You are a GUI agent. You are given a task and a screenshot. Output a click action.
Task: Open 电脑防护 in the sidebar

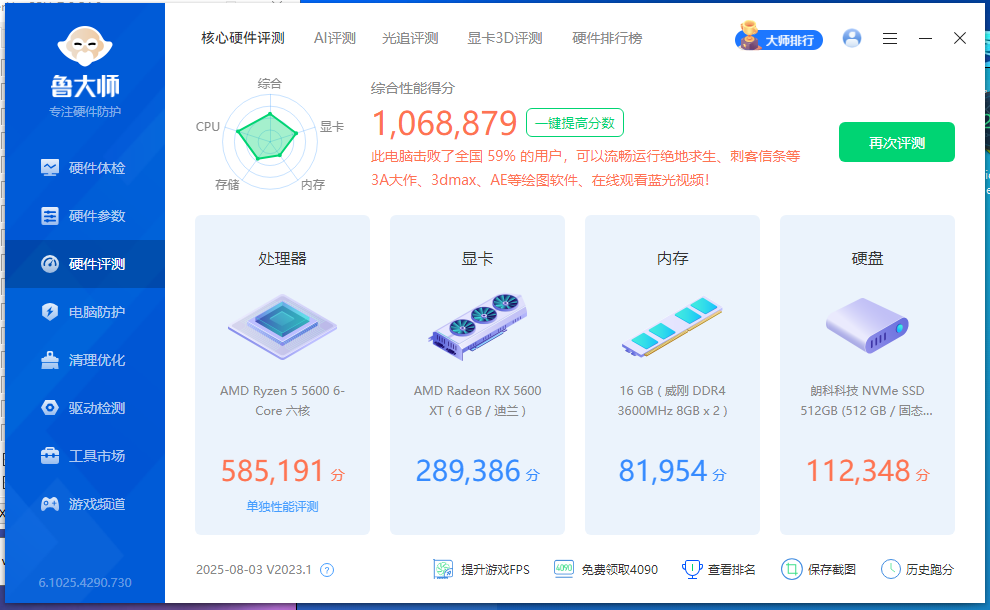tap(83, 312)
